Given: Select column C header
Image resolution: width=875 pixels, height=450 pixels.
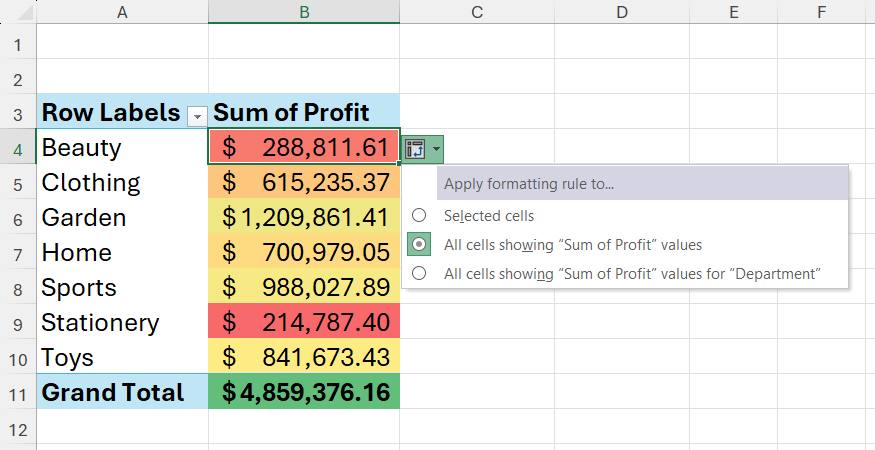Looking at the screenshot, I should 477,12.
